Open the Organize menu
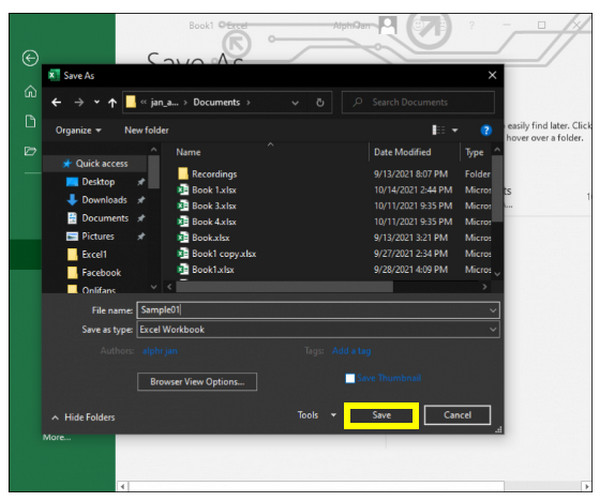The height and width of the screenshot is (502, 600). [78, 130]
